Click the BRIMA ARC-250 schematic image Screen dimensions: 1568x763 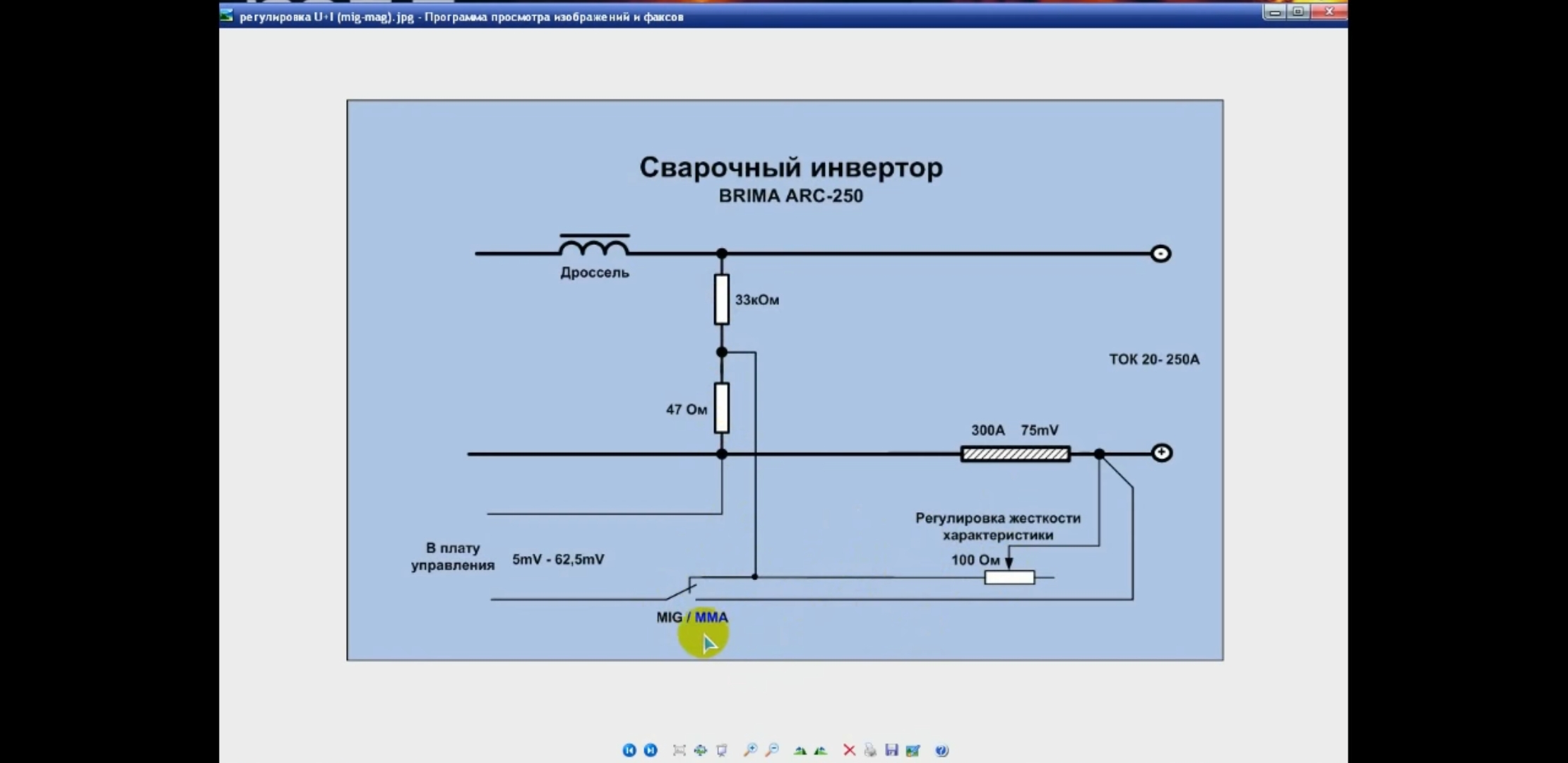(784, 380)
